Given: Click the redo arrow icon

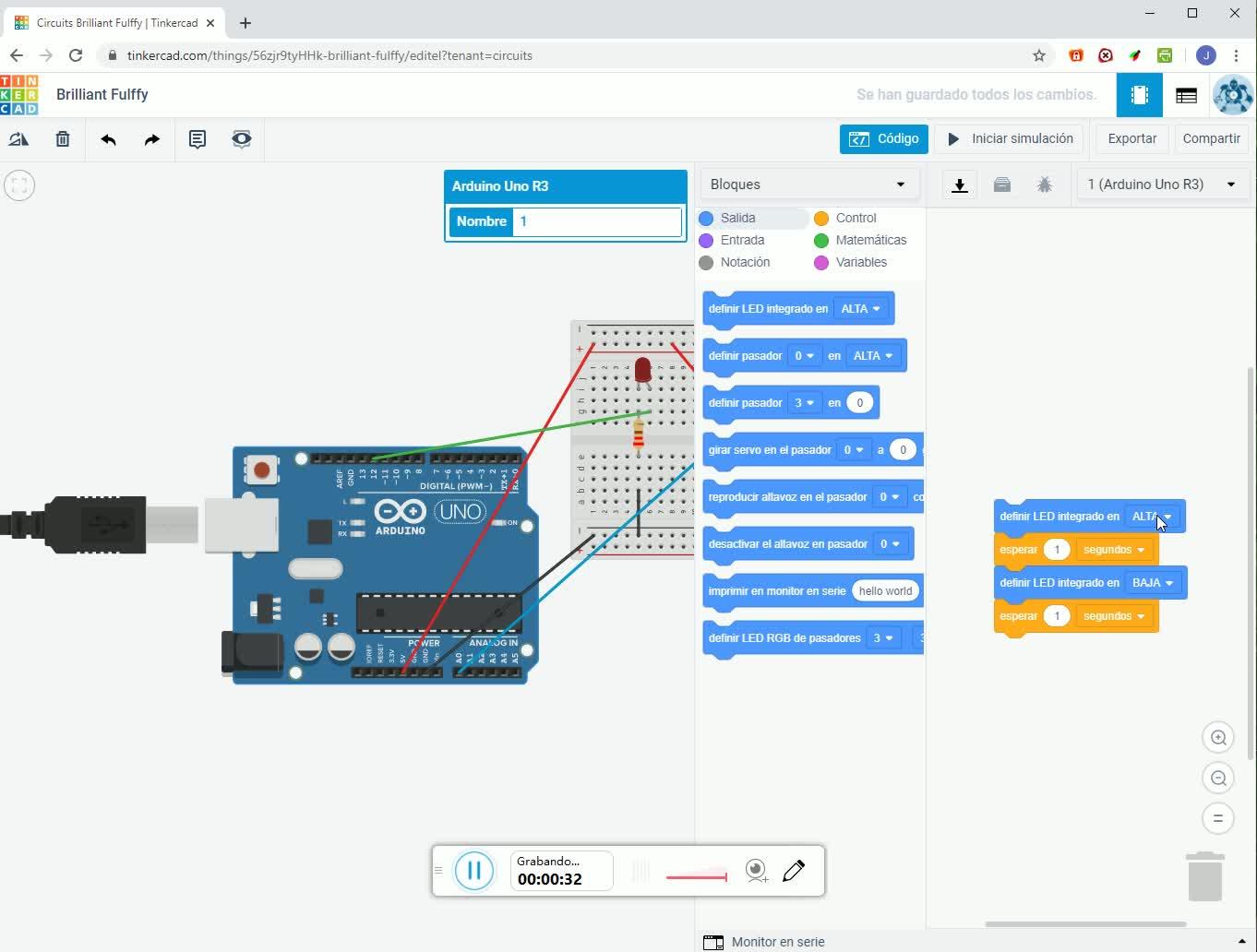Looking at the screenshot, I should pyautogui.click(x=151, y=139).
